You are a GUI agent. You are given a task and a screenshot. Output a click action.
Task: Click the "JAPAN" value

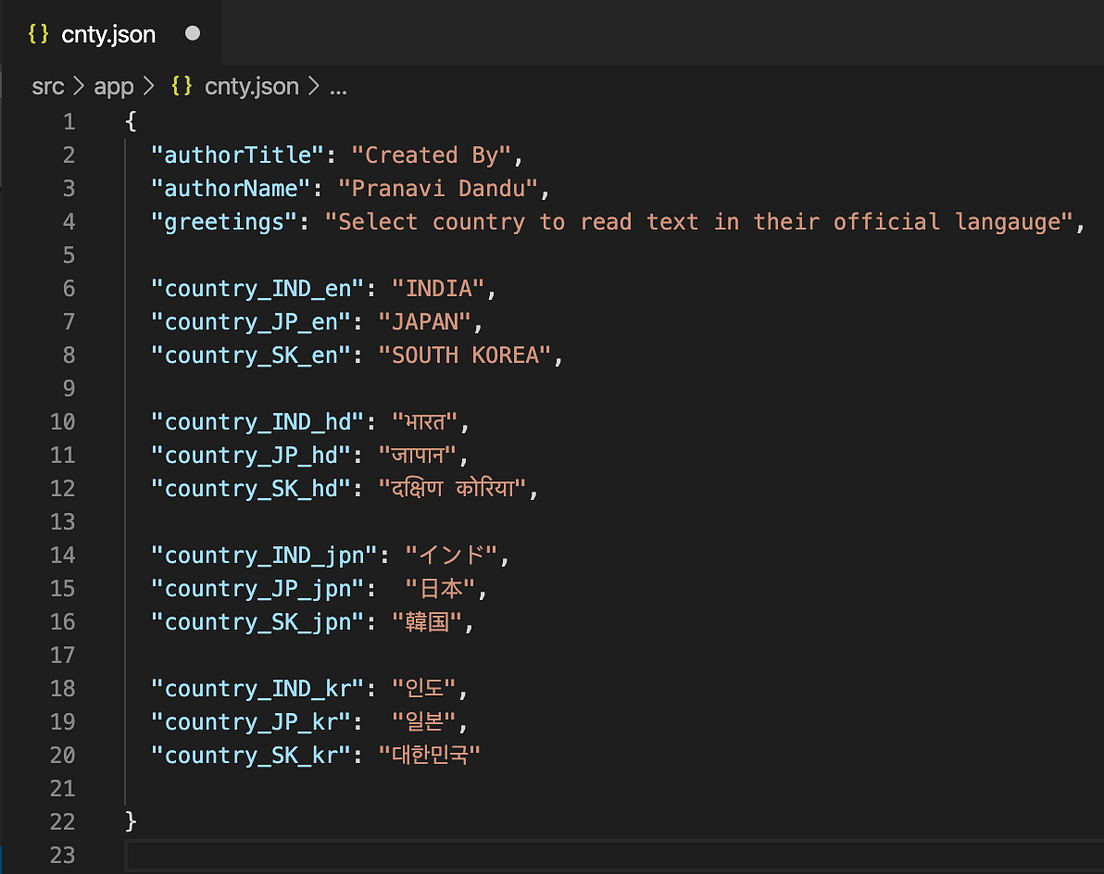point(425,322)
